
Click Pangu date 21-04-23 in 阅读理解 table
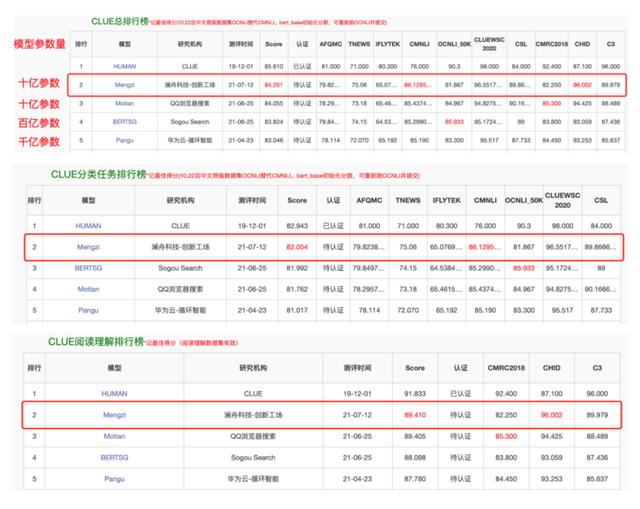pyautogui.click(x=357, y=479)
